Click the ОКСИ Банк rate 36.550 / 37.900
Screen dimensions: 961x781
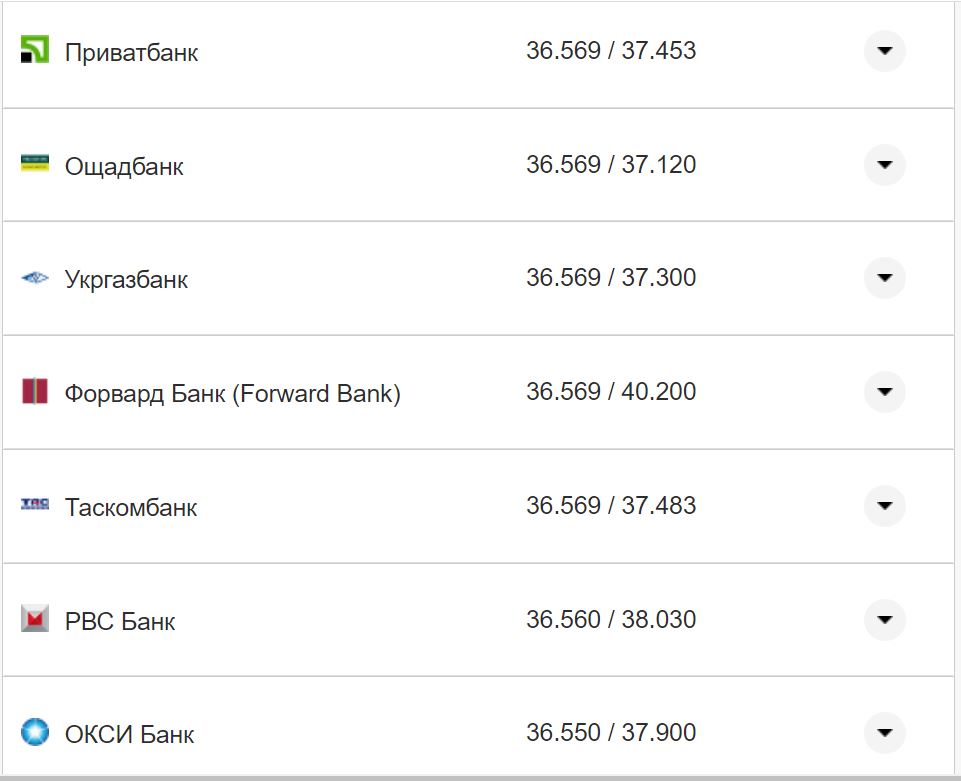tap(611, 733)
